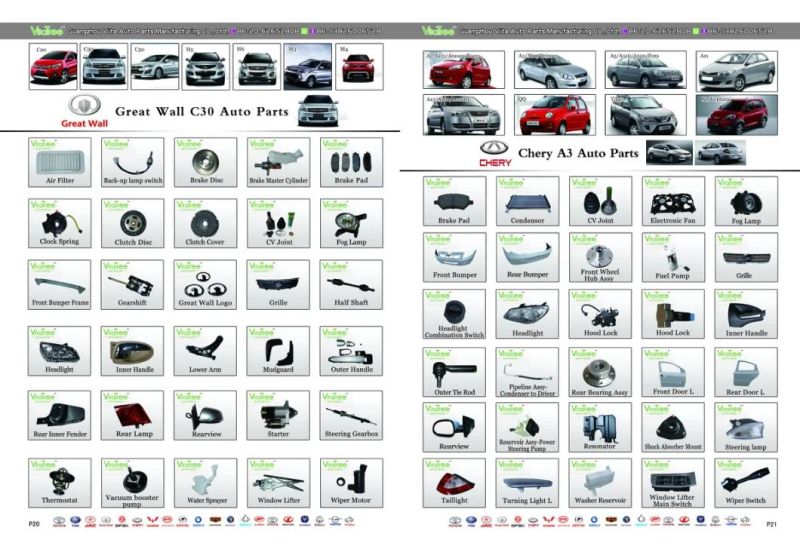Screen dimensions: 800x546
Task: Select the Steering lamp part card
Action: (x=746, y=427)
